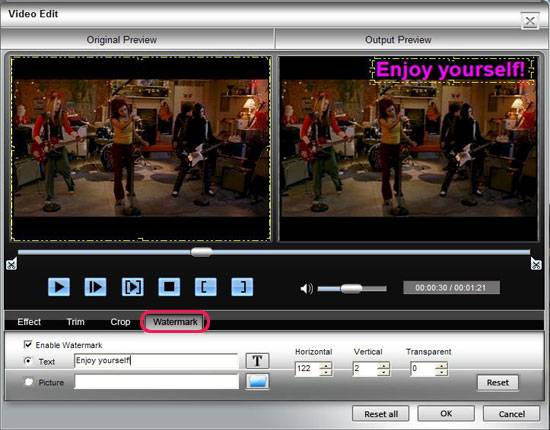Click the Reset all button
This screenshot has height=430, width=550.
coord(381,414)
